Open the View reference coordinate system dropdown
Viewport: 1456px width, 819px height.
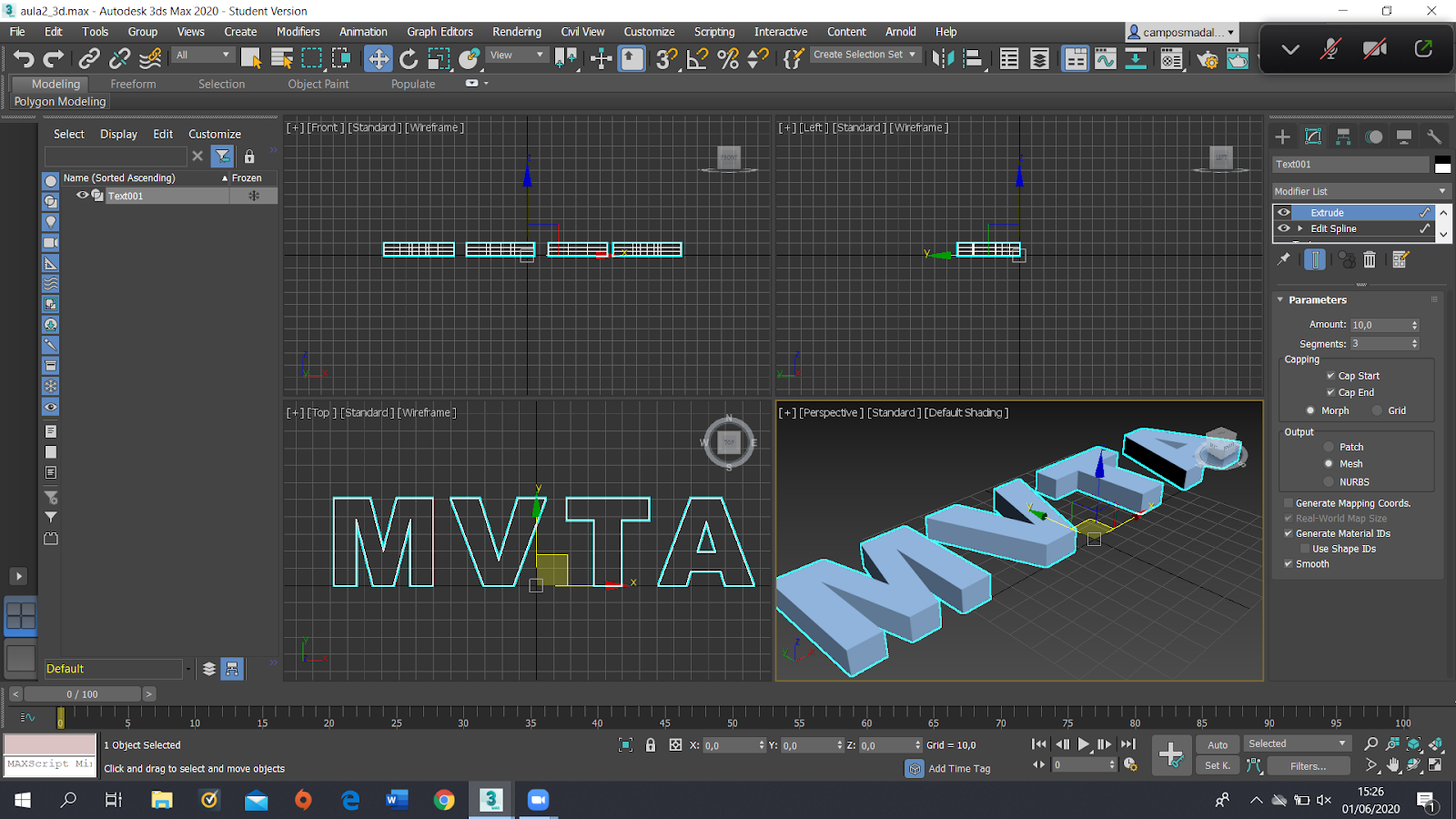(x=517, y=55)
